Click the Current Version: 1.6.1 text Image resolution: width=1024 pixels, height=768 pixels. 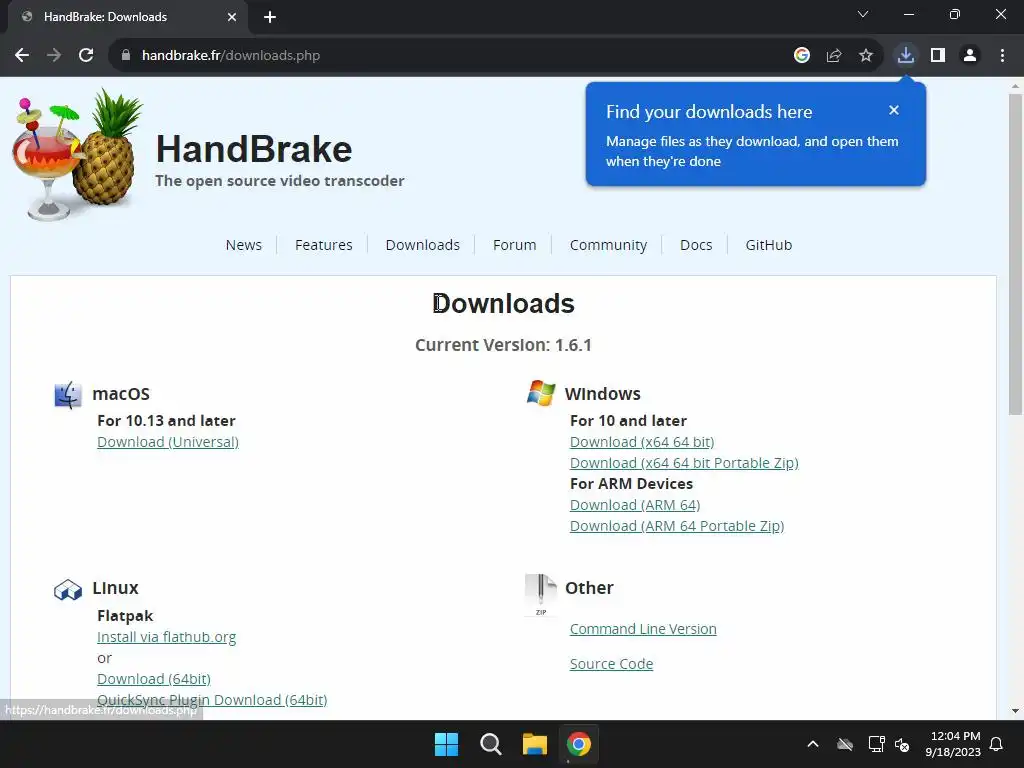coord(504,345)
